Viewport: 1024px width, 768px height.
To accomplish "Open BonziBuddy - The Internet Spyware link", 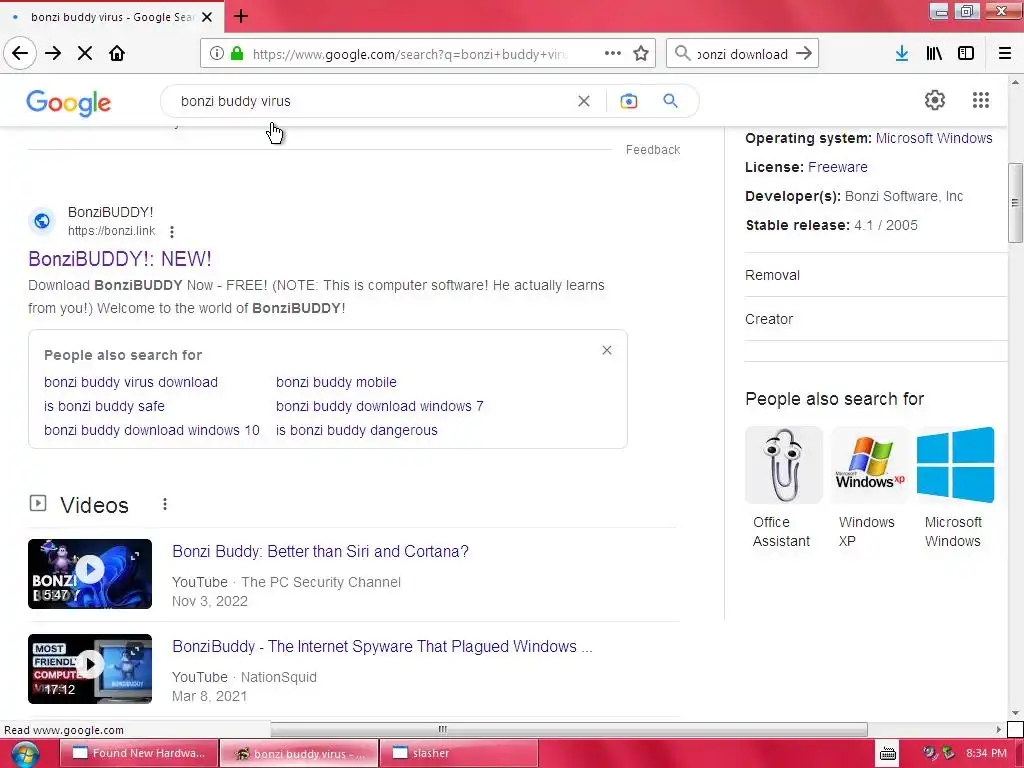I will [382, 647].
